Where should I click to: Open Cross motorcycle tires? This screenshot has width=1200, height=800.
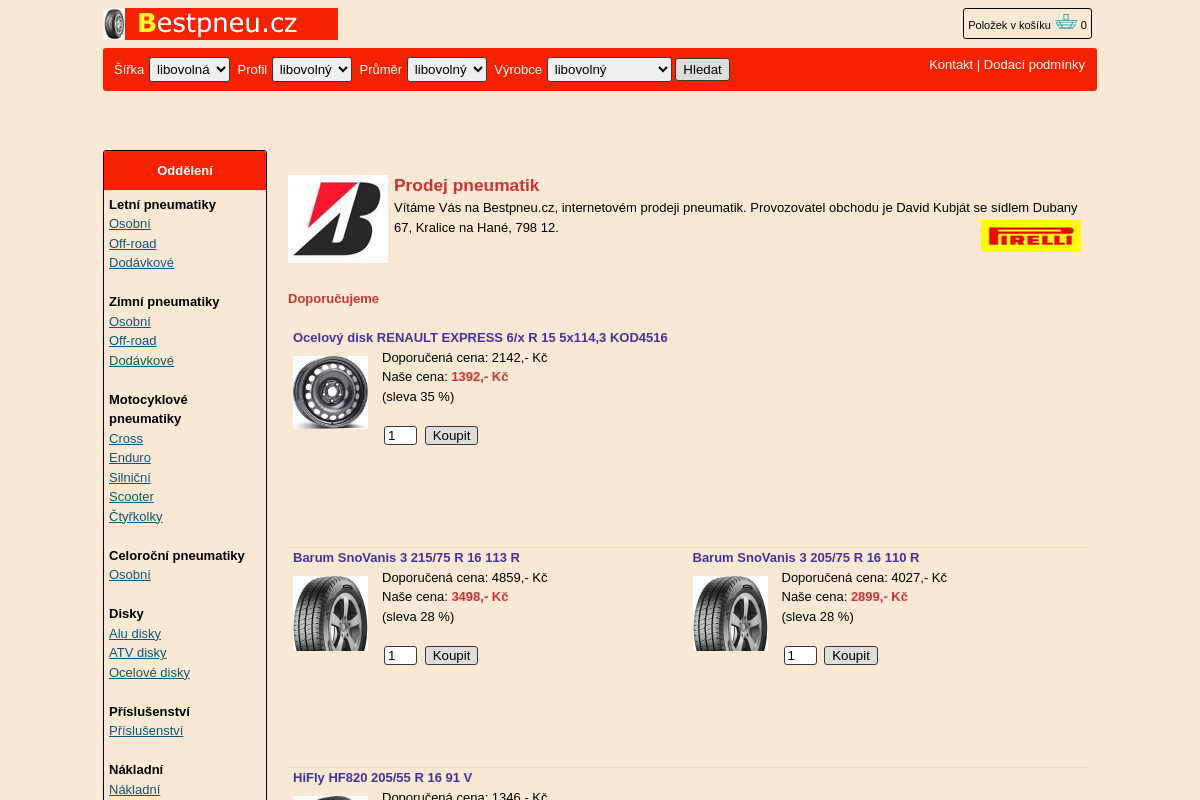126,438
